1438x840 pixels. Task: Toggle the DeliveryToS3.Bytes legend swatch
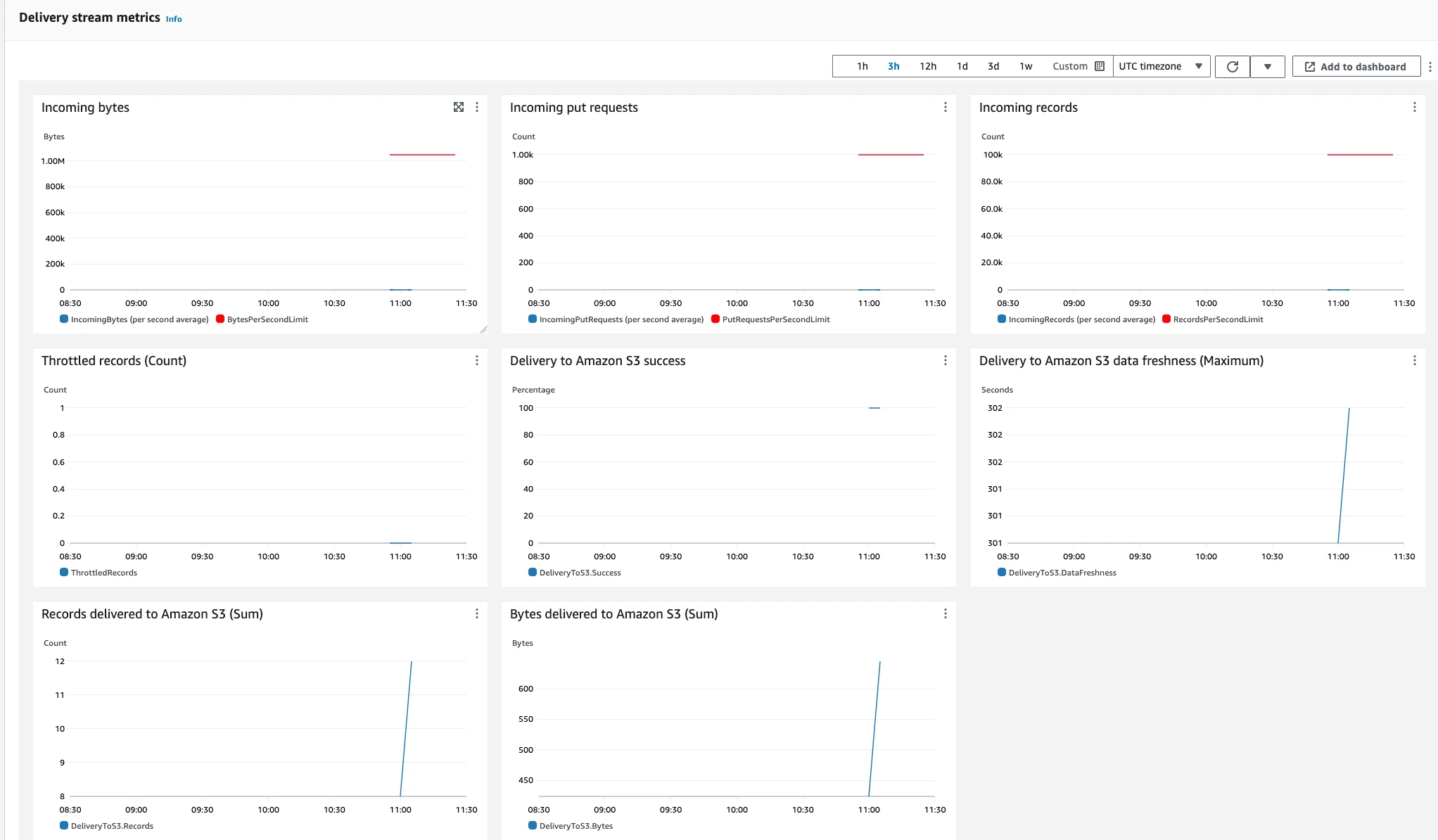tap(533, 825)
